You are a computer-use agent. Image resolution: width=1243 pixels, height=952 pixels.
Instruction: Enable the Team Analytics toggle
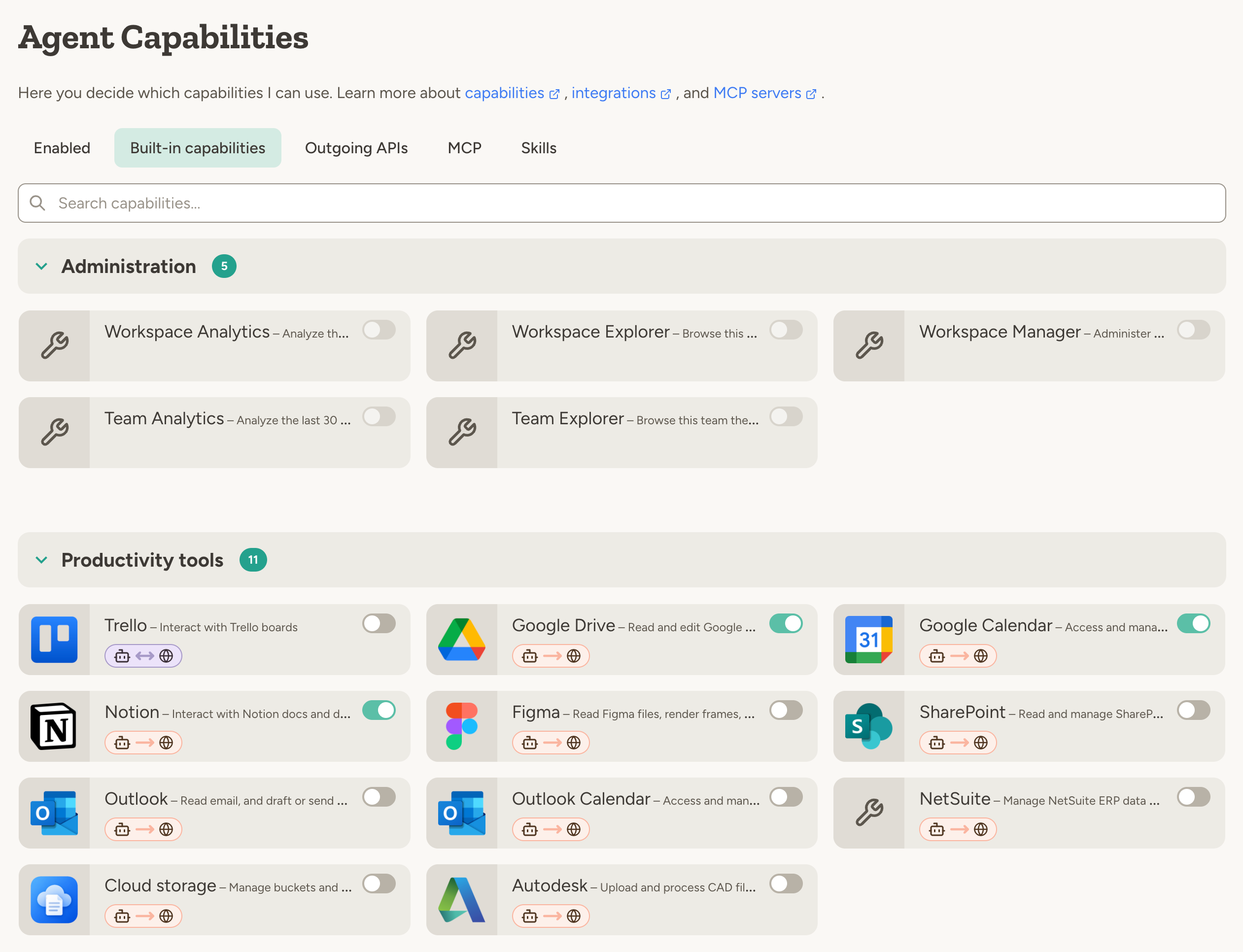click(x=379, y=416)
